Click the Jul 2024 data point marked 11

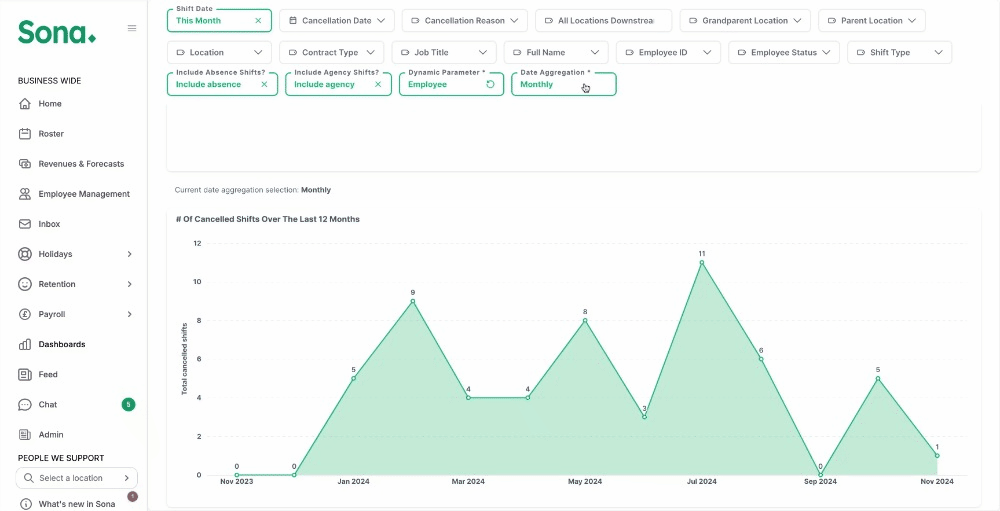702,262
